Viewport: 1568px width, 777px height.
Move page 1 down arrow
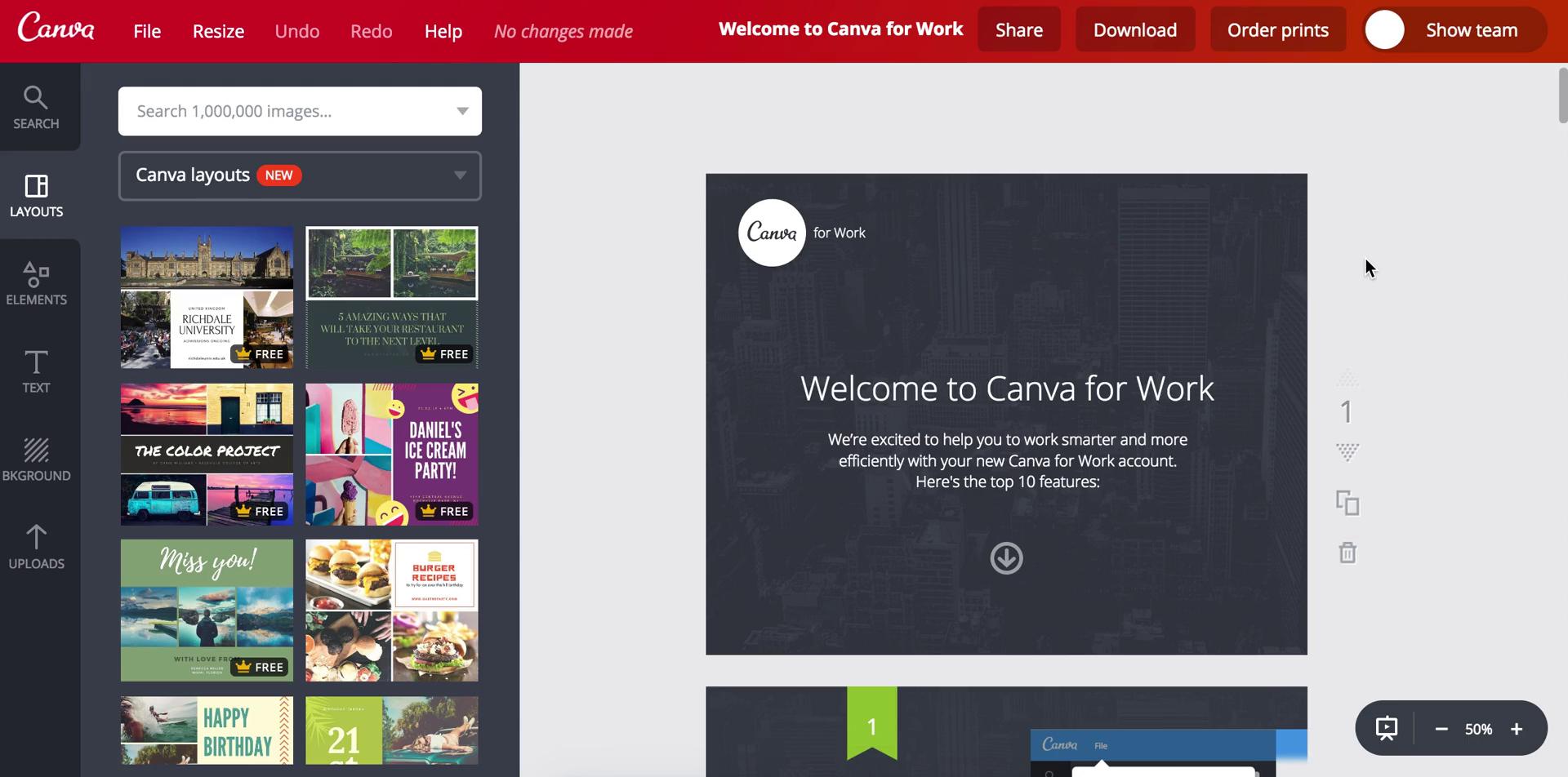point(1347,452)
